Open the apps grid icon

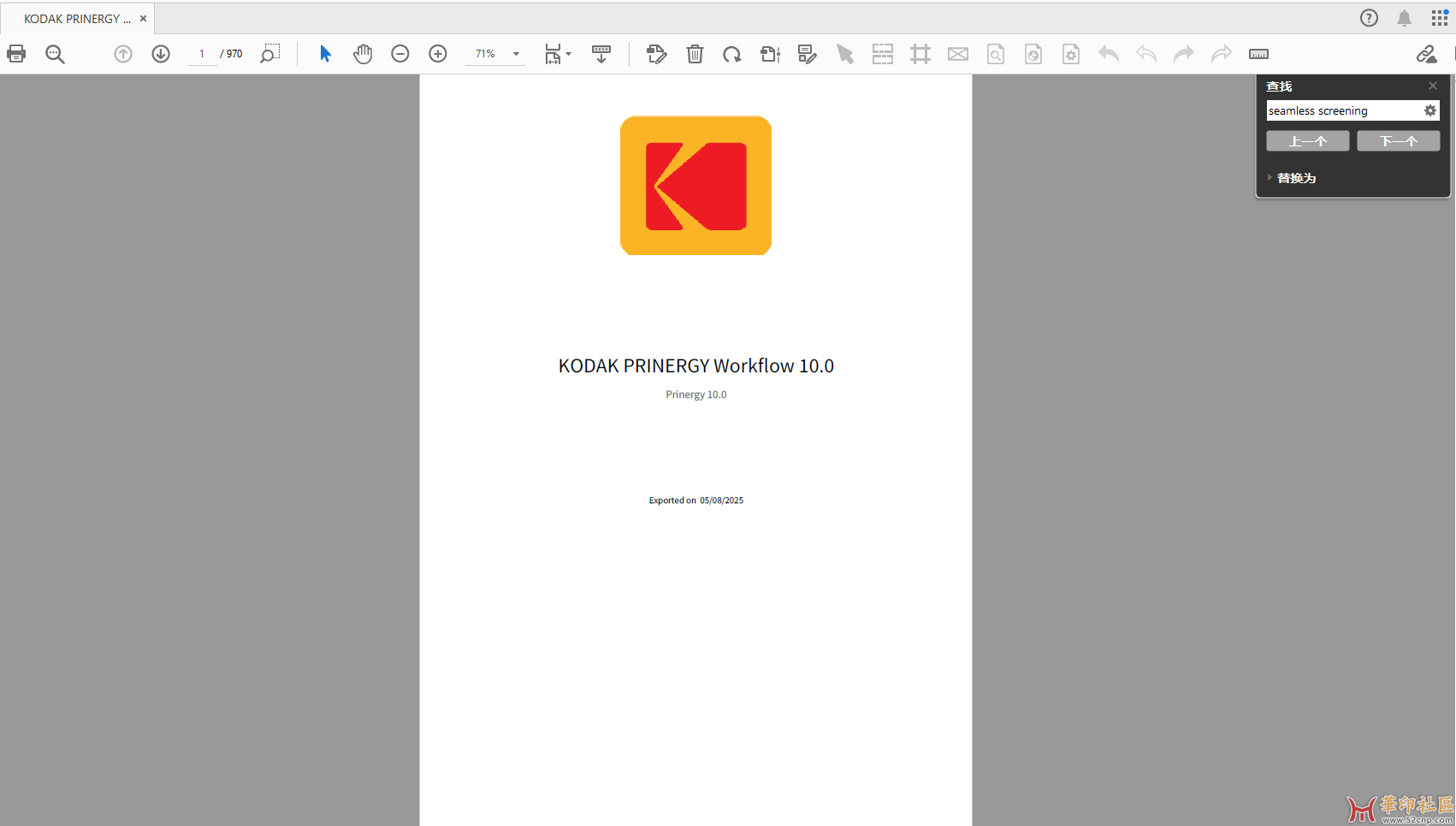tap(1440, 18)
